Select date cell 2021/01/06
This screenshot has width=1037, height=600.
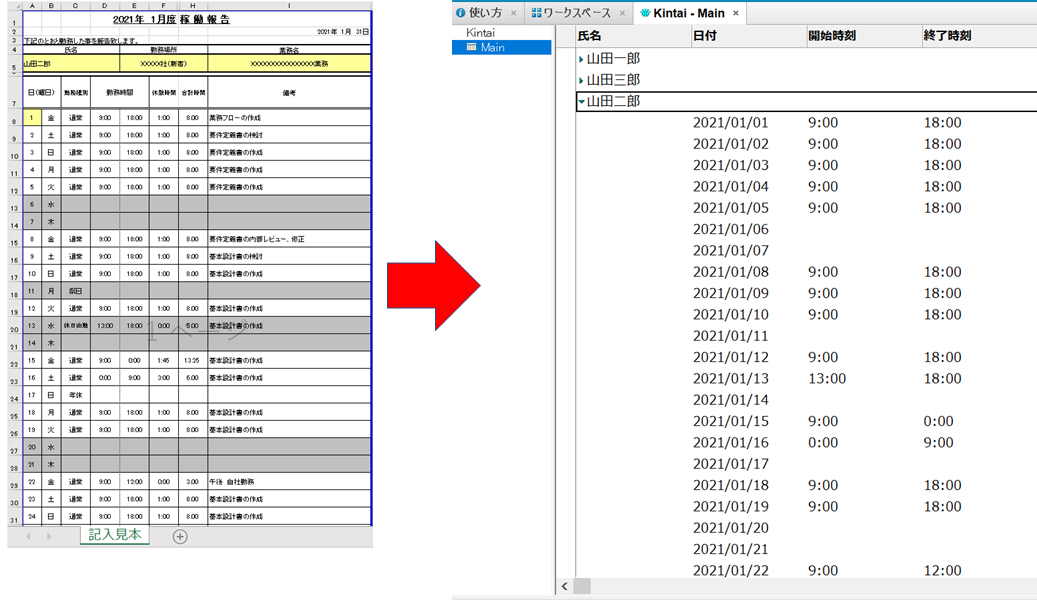731,229
